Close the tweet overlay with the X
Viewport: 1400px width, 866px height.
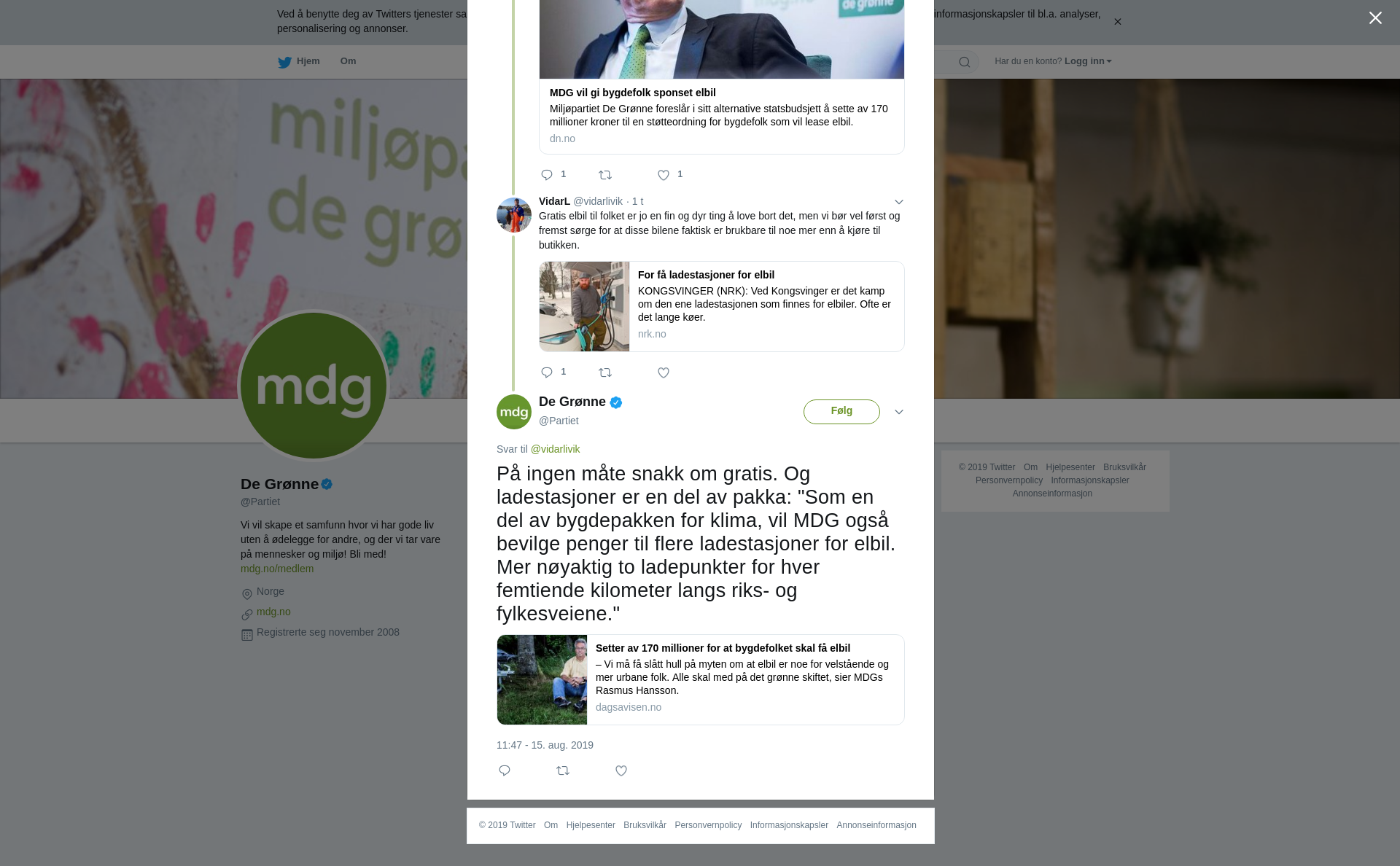[x=1375, y=18]
